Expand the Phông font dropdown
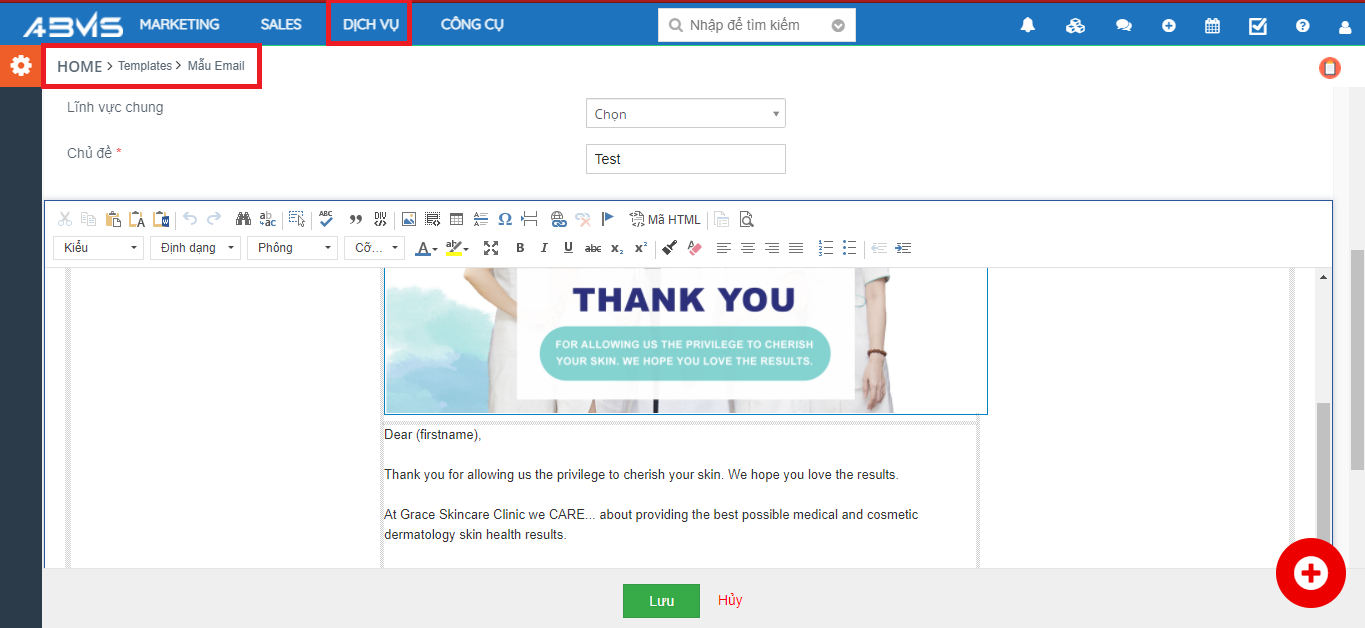The height and width of the screenshot is (628, 1365). coord(293,248)
